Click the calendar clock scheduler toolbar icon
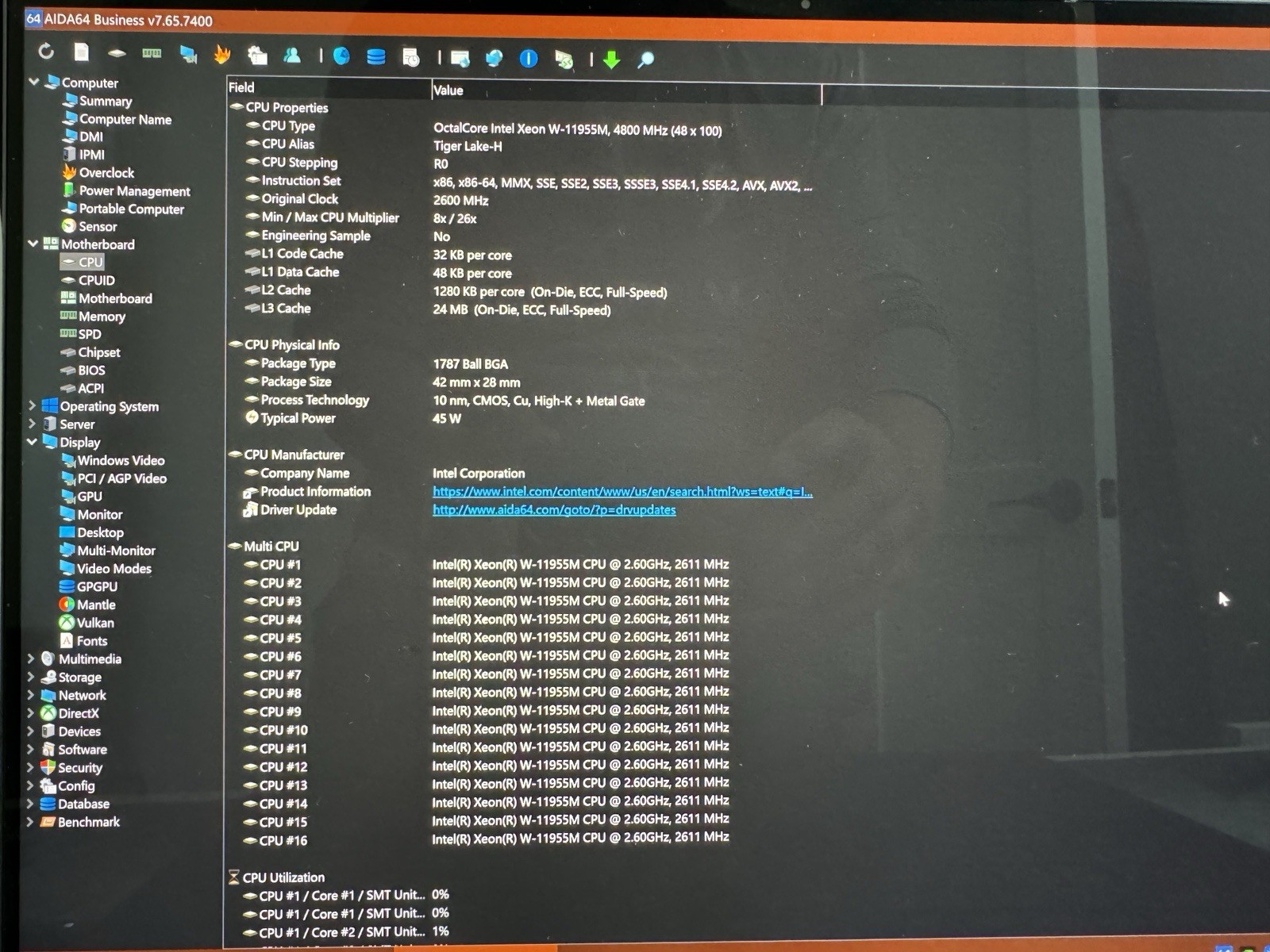The image size is (1270, 952). tap(411, 57)
